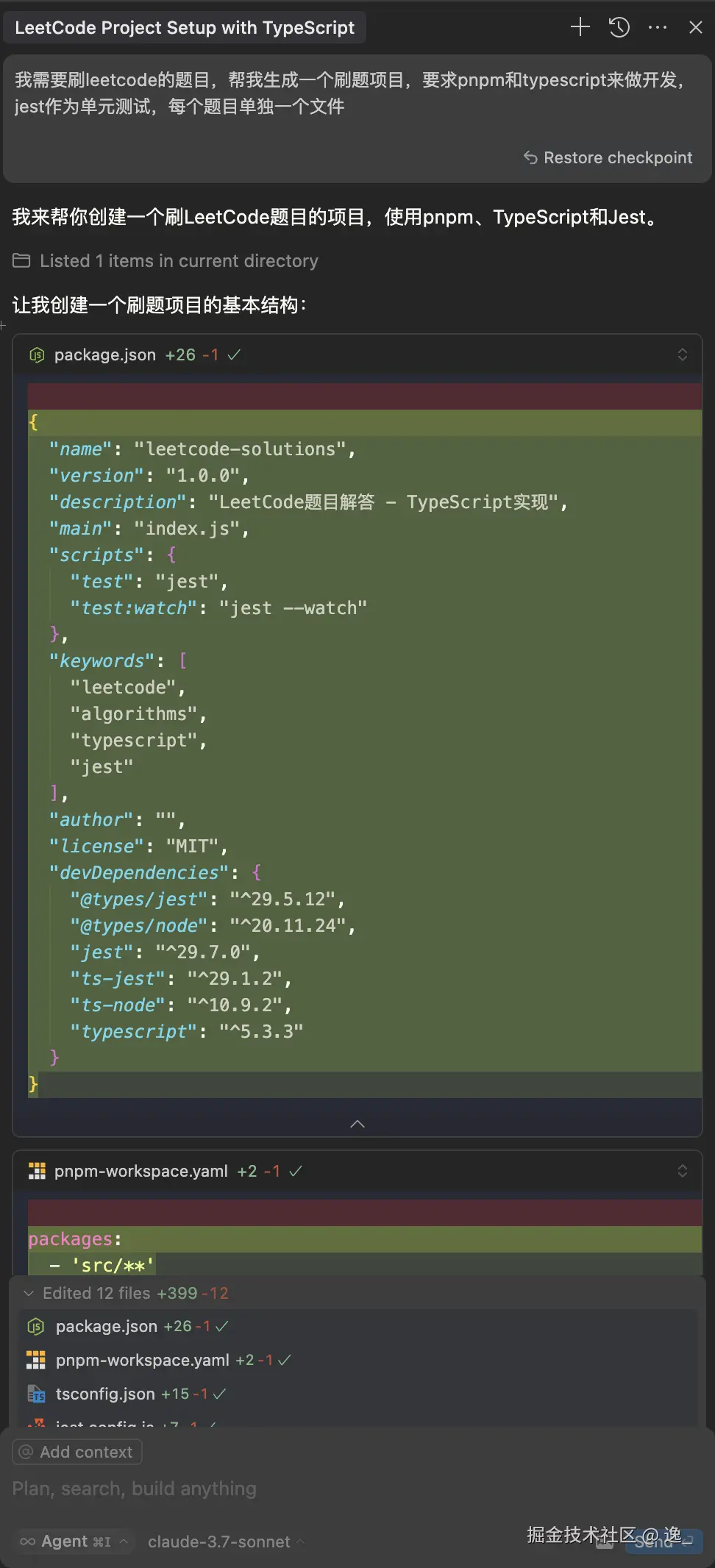Click the checkmark next to tsconfig.json
The height and width of the screenshot is (1568, 715).
(219, 1394)
